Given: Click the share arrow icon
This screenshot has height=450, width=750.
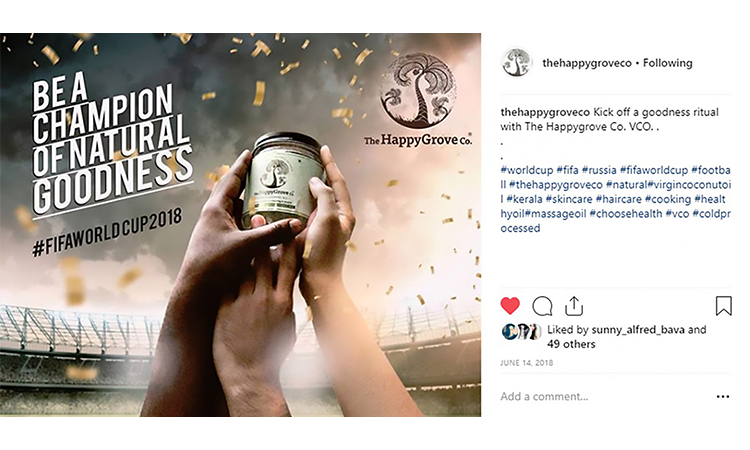Looking at the screenshot, I should tap(574, 306).
